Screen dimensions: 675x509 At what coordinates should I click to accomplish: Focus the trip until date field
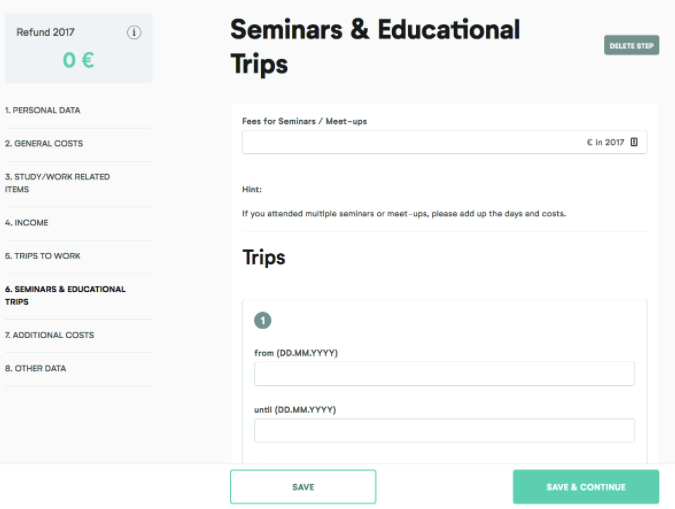tap(444, 431)
